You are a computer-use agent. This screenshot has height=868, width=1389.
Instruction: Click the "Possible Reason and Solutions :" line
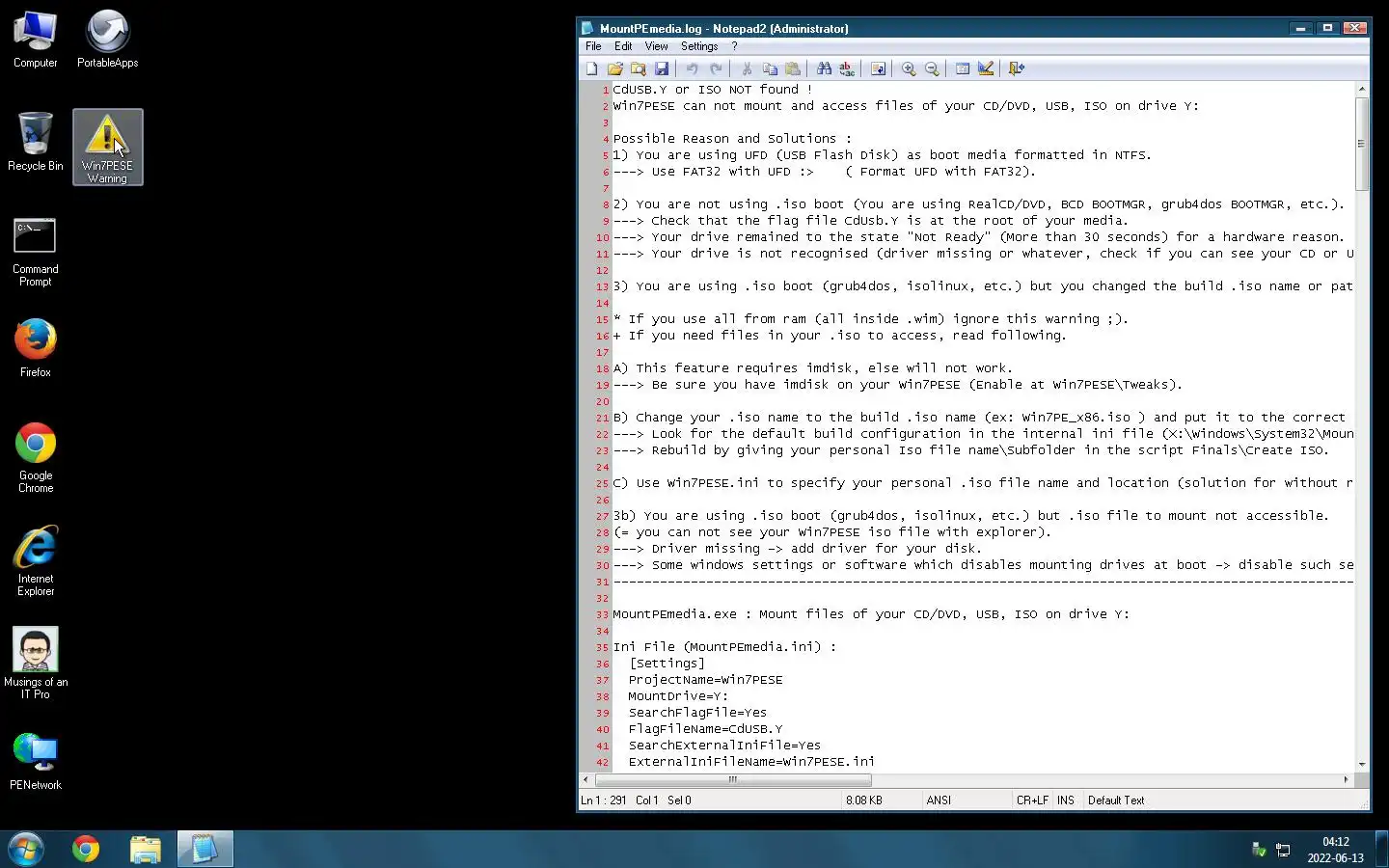click(x=733, y=139)
